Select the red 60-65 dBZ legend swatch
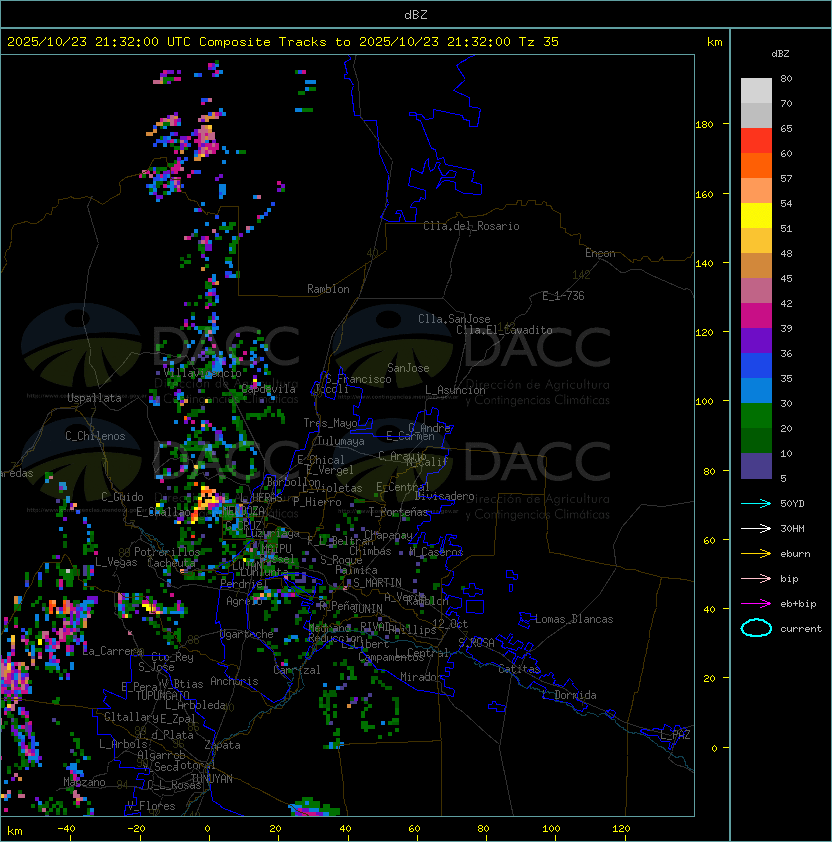The height and width of the screenshot is (842, 832). pyautogui.click(x=756, y=141)
